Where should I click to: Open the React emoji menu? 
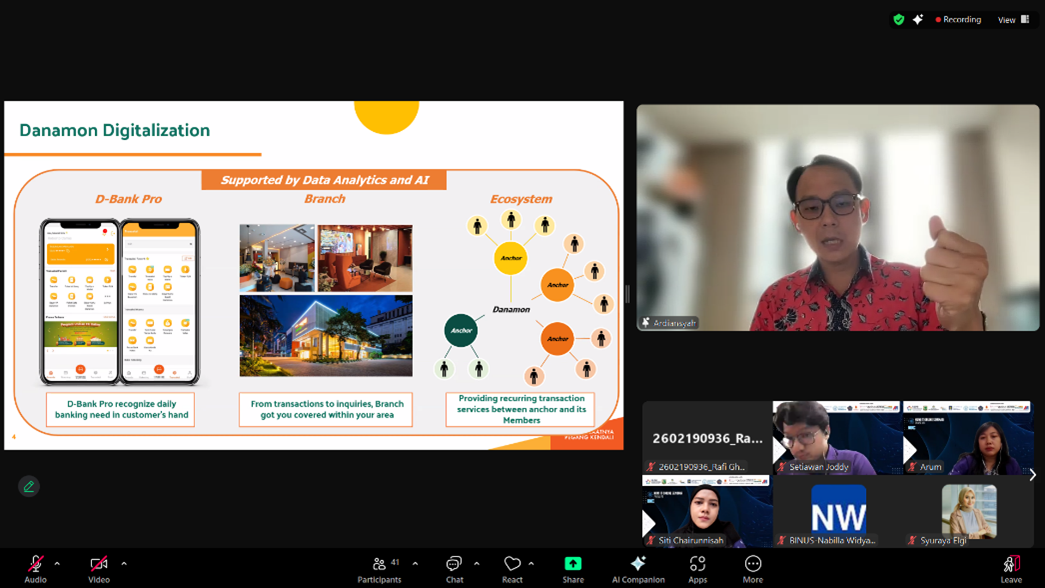coord(512,569)
